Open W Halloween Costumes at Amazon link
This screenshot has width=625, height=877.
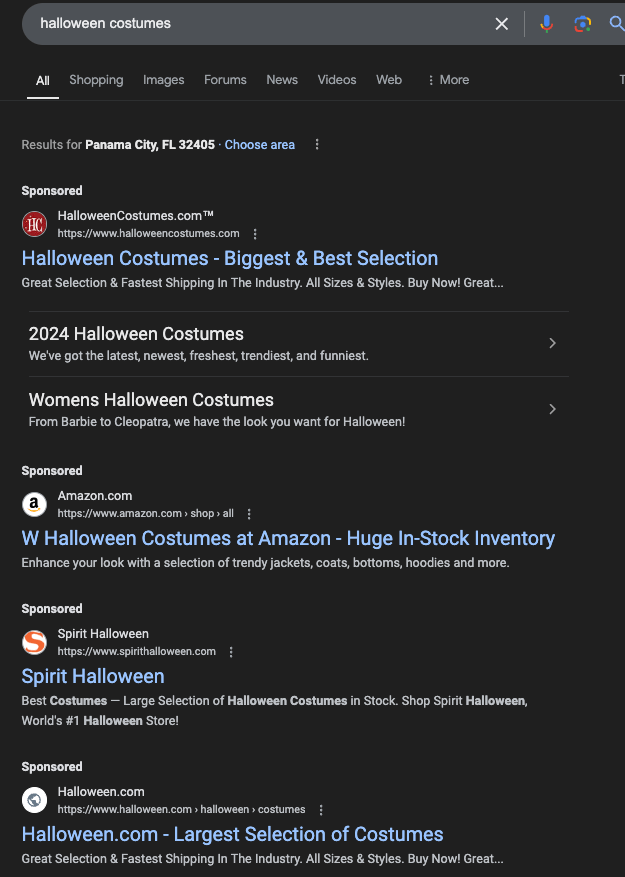(x=288, y=539)
